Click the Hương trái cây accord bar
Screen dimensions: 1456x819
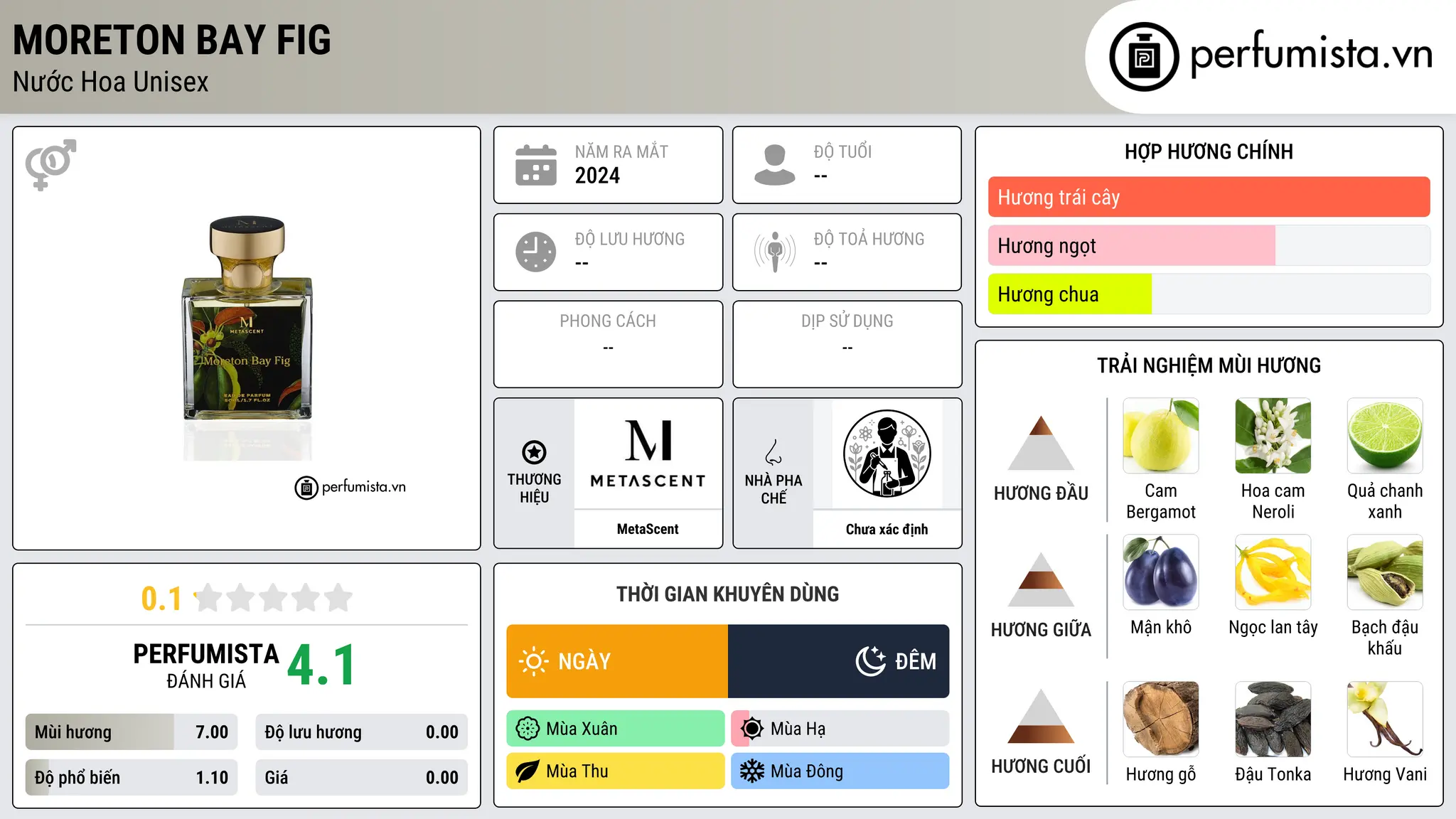pos(1209,197)
